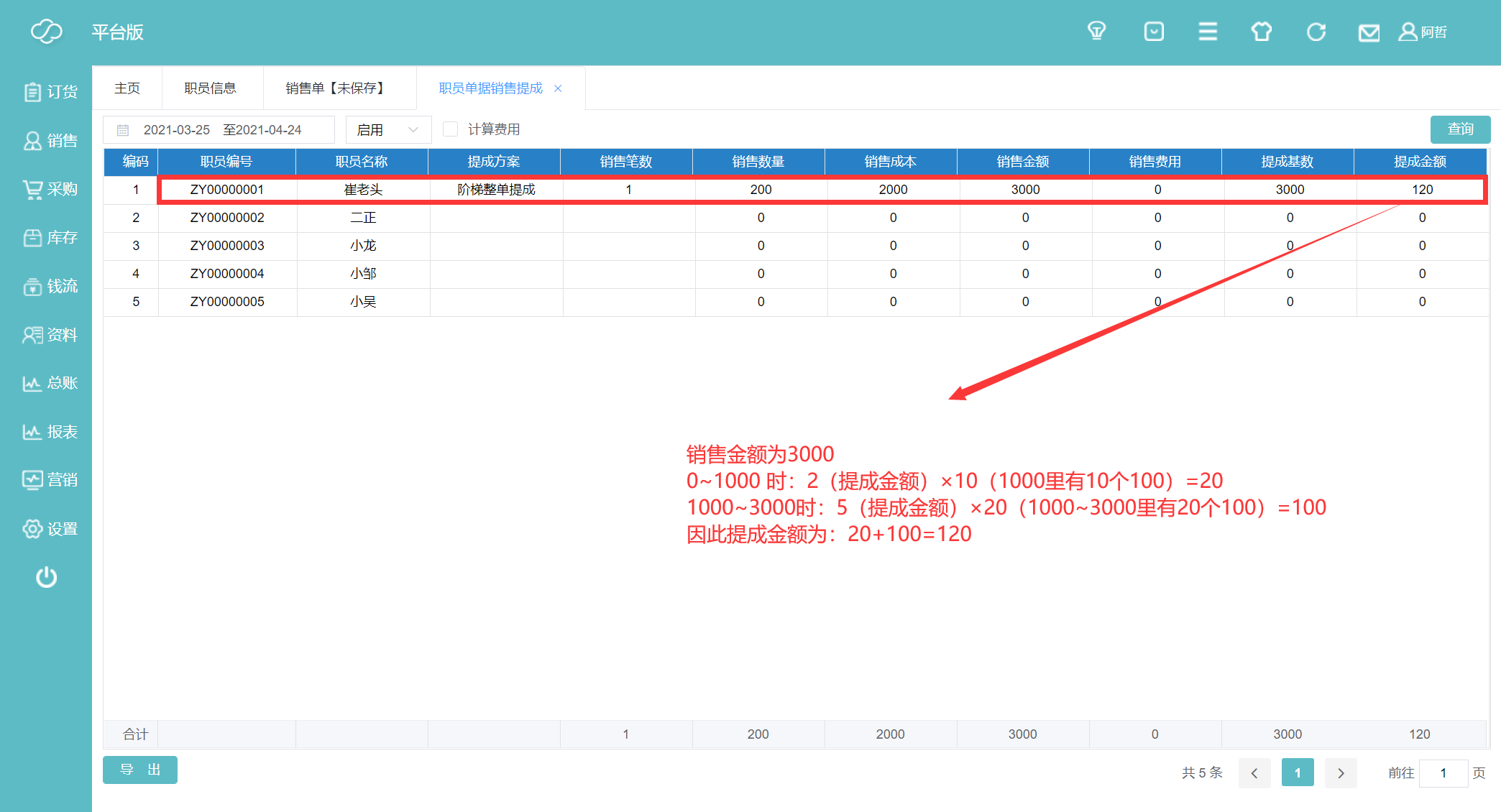The image size is (1501, 812).
Task: Open the mail messages icon
Action: tap(1369, 33)
